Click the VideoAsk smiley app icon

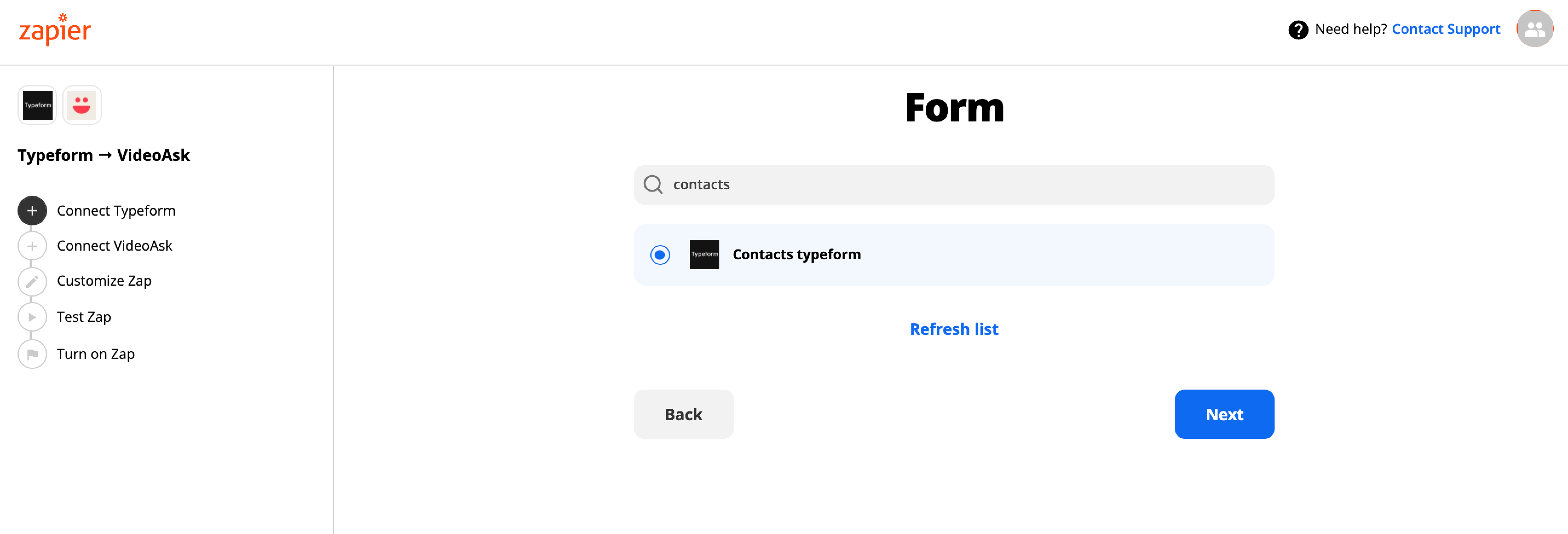[x=82, y=105]
